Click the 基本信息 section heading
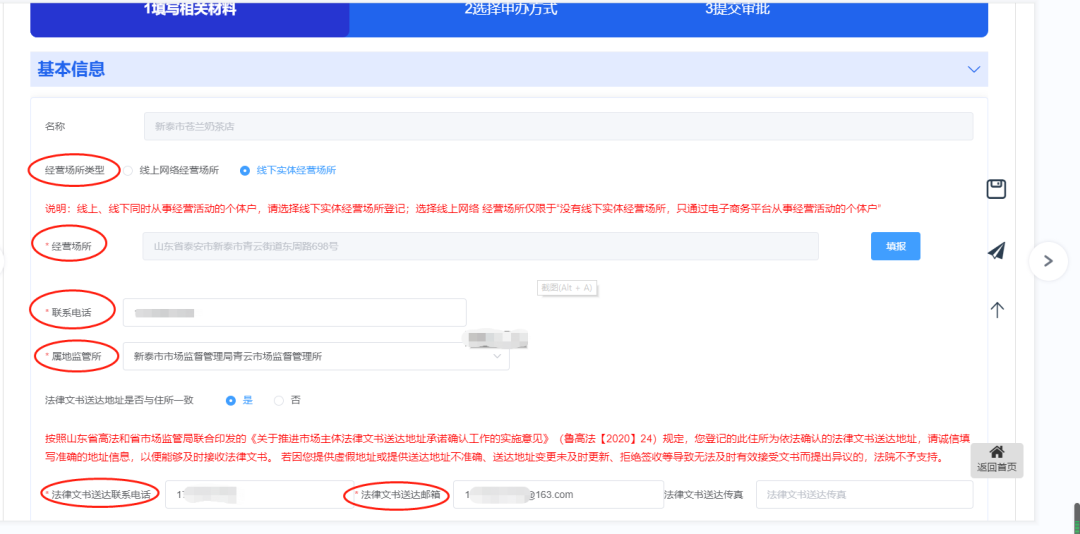1080x534 pixels. pyautogui.click(x=71, y=69)
